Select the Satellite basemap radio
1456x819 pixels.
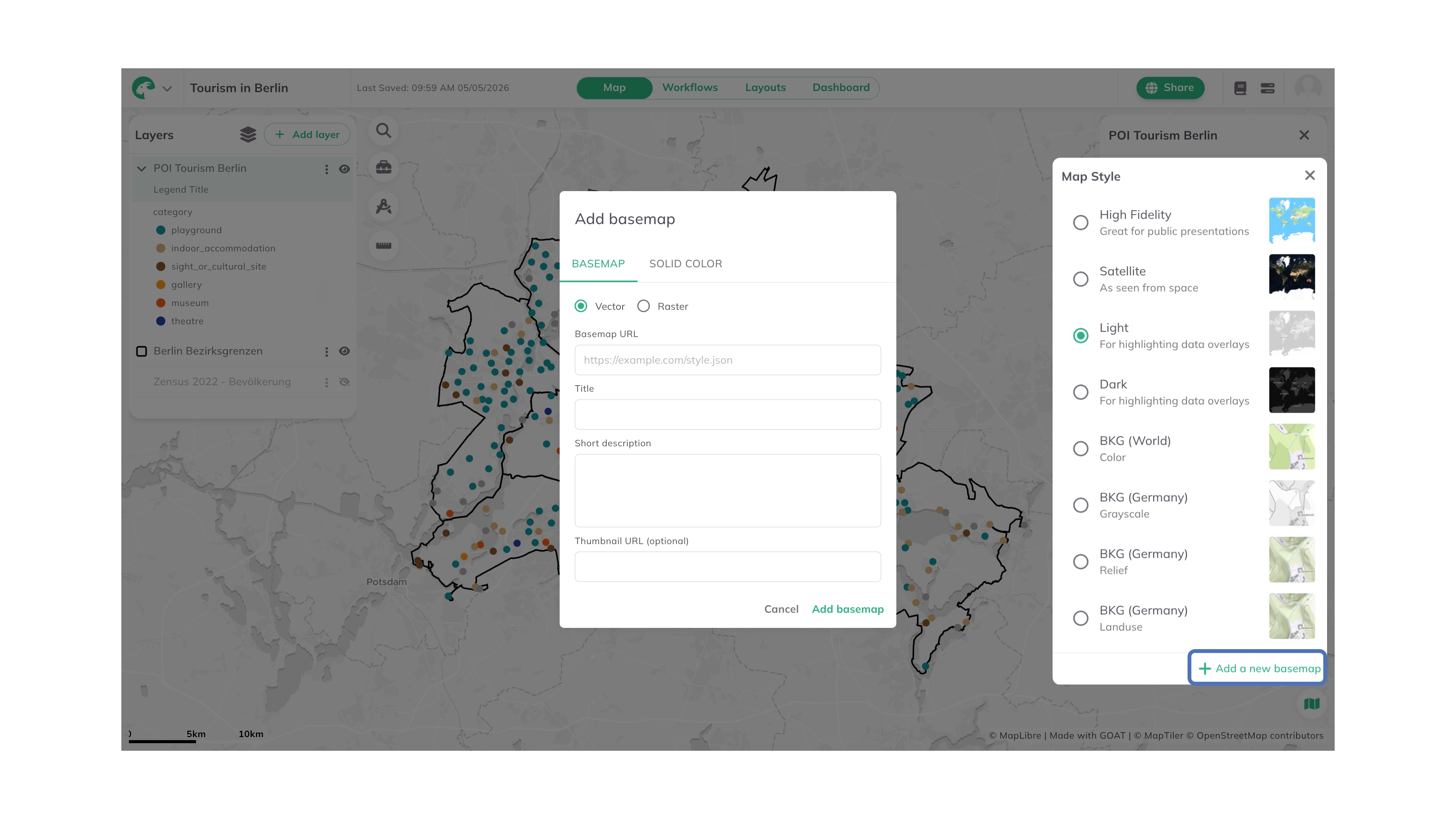[x=1081, y=279]
